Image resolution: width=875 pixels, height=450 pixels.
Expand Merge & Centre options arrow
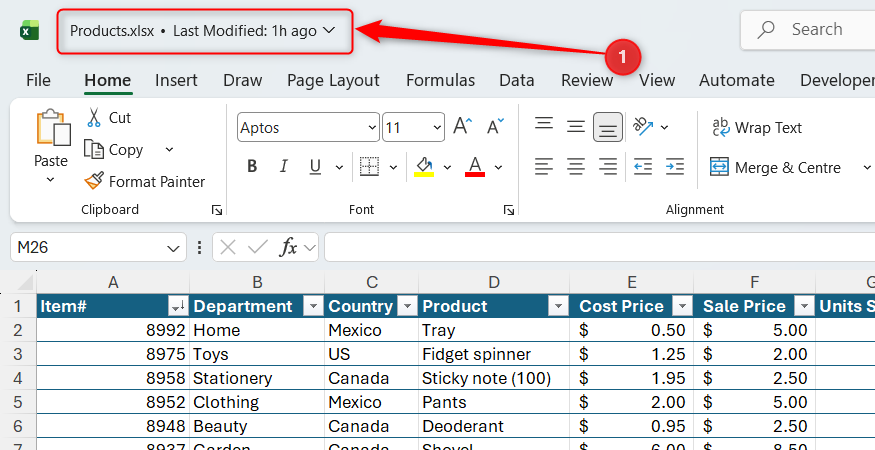(x=867, y=167)
